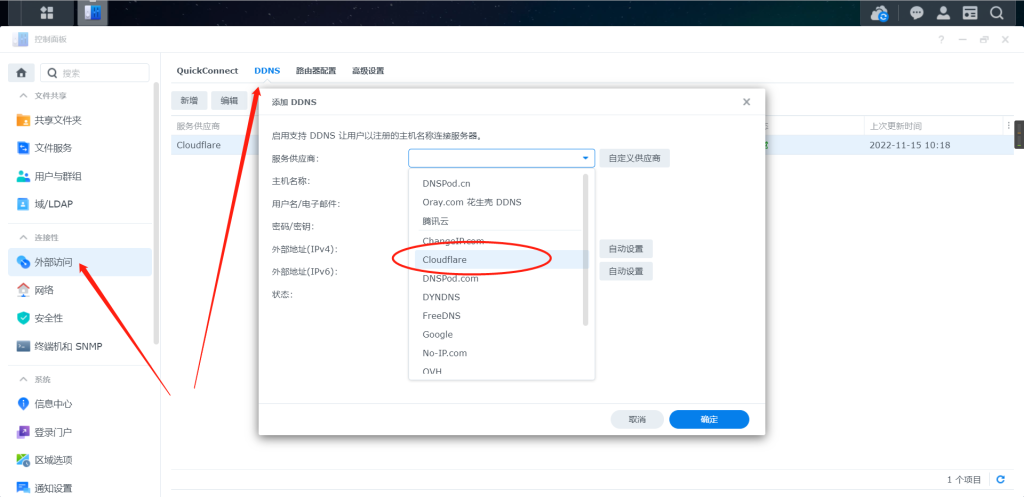
Task: Collapse the 连接性 section
Action: 24,238
